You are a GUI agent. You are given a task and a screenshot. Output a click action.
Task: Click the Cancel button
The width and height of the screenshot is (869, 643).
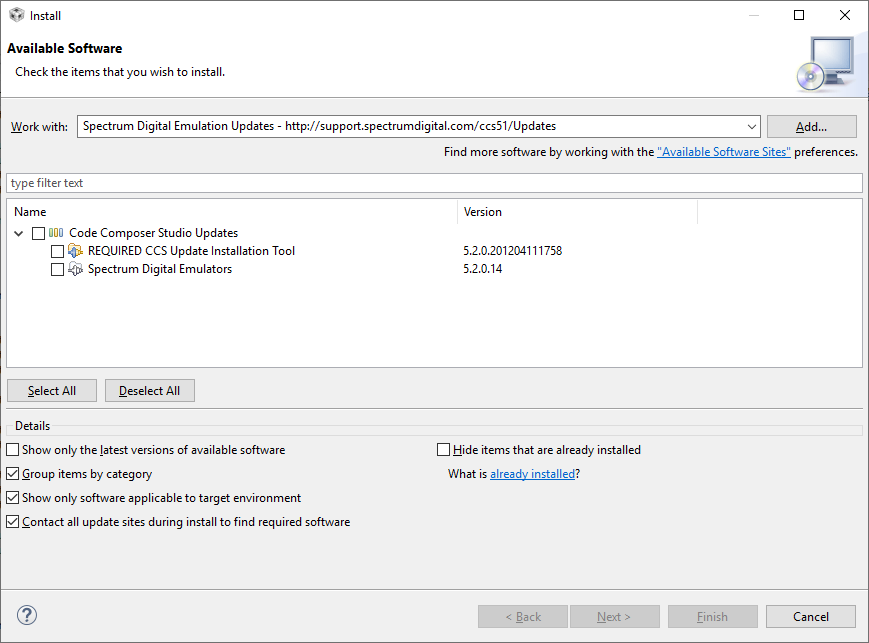(x=811, y=616)
